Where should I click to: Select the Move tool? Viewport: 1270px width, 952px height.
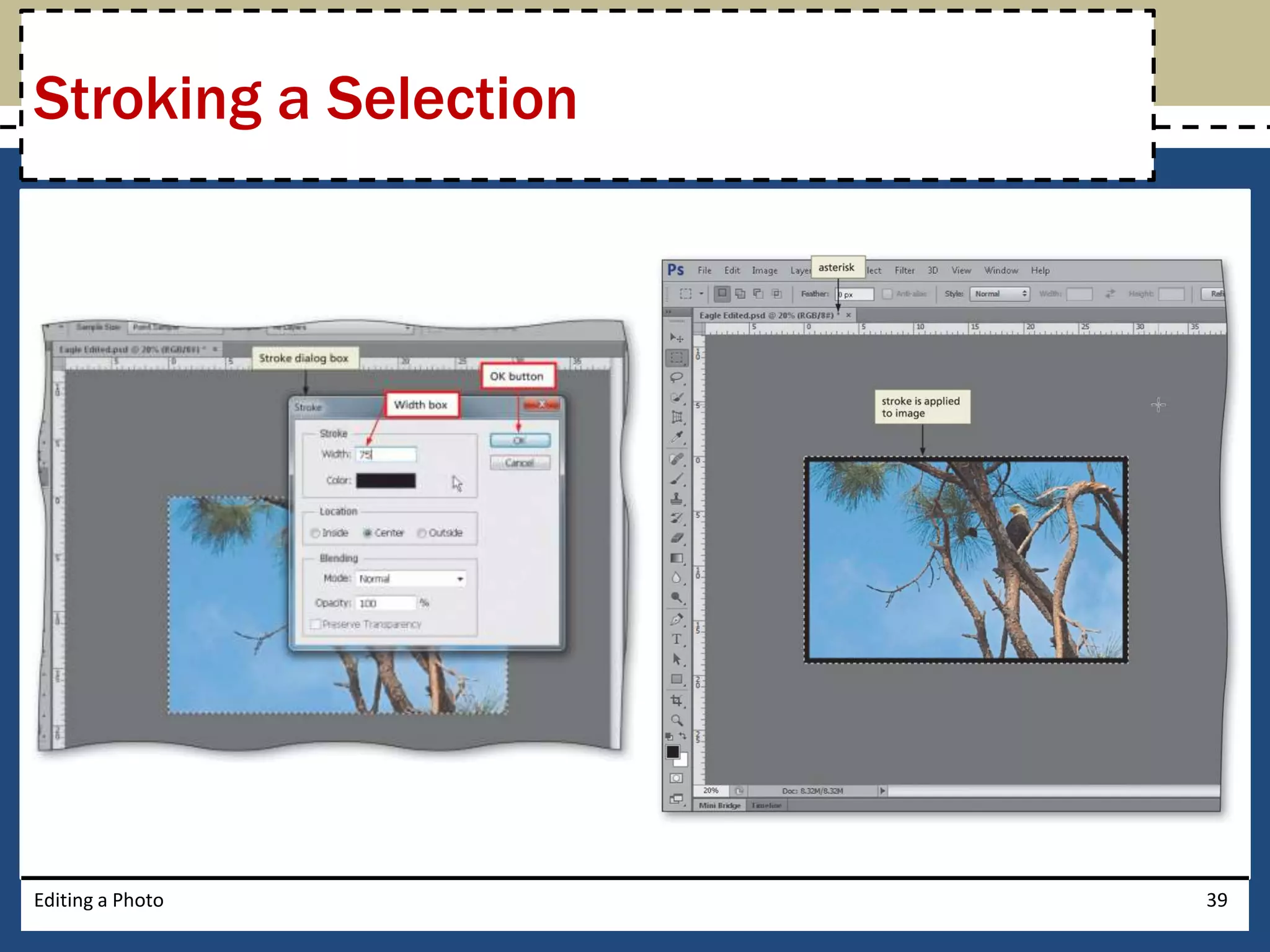[676, 337]
